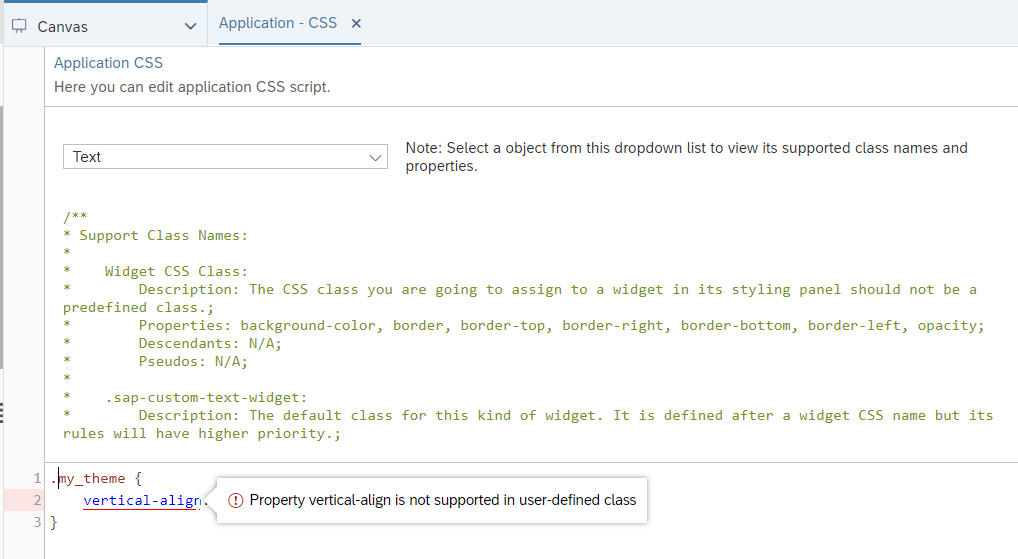Close the Application - CSS tab
1018x559 pixels.
[356, 23]
